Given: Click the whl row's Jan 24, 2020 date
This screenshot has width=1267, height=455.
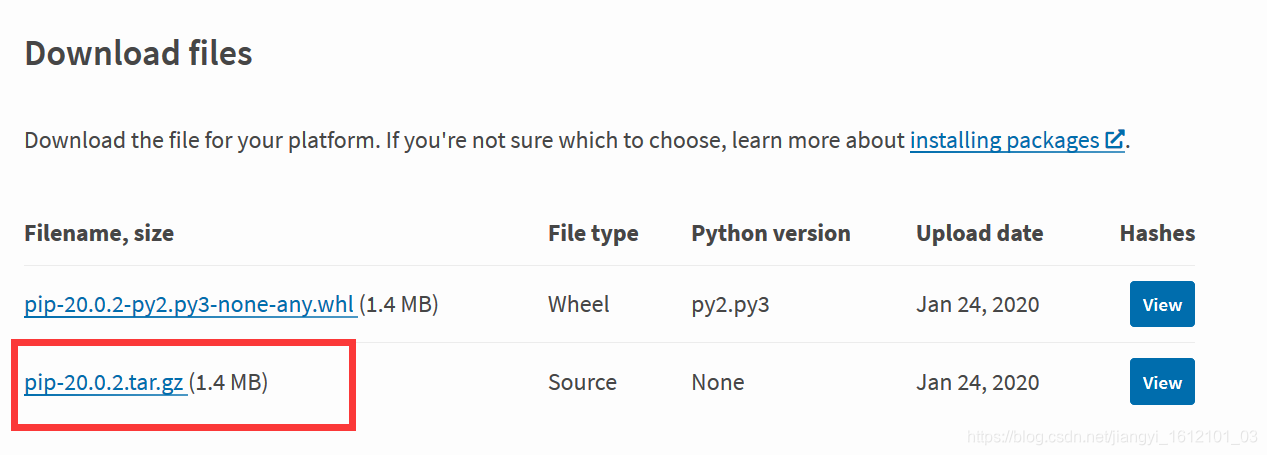Looking at the screenshot, I should click(977, 304).
